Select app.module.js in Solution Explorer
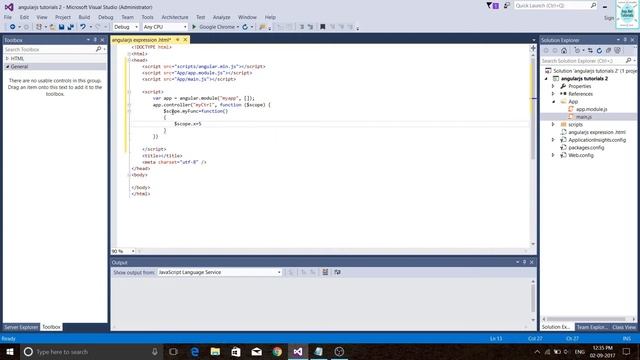The width and height of the screenshot is (640, 360). 591,109
